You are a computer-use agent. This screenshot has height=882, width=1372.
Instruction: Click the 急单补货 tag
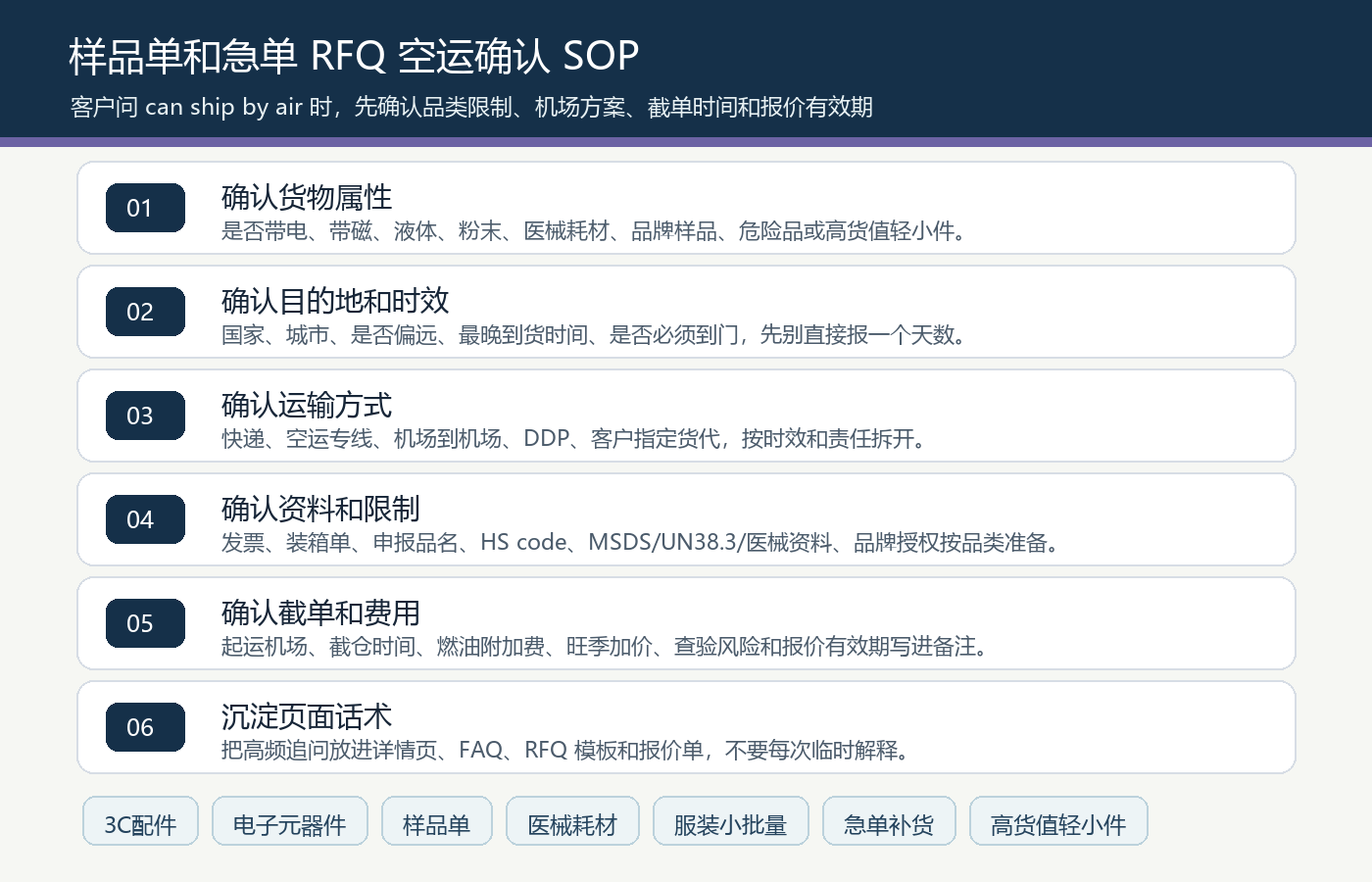coord(889,821)
